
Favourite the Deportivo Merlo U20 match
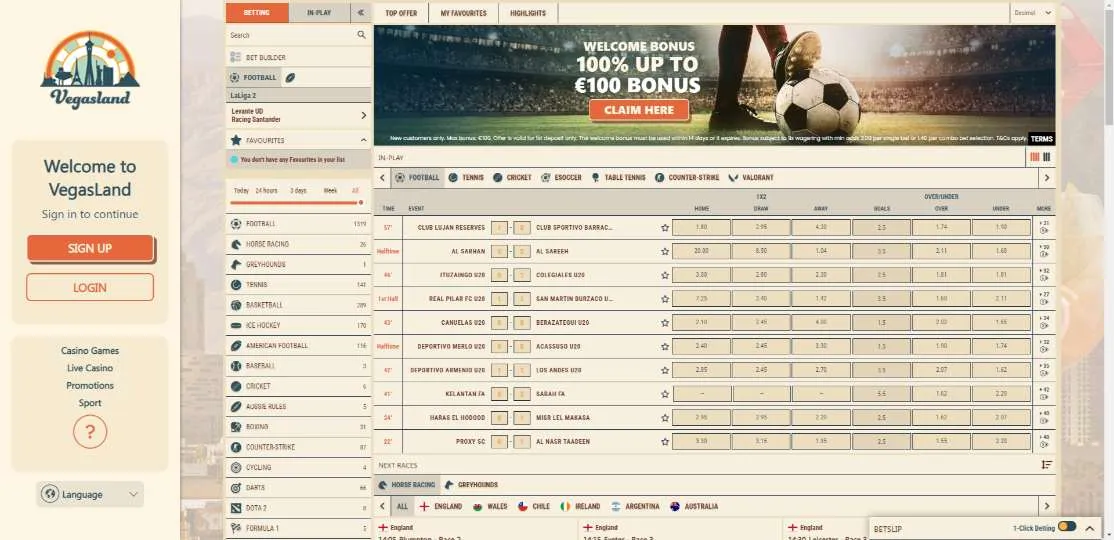665,347
